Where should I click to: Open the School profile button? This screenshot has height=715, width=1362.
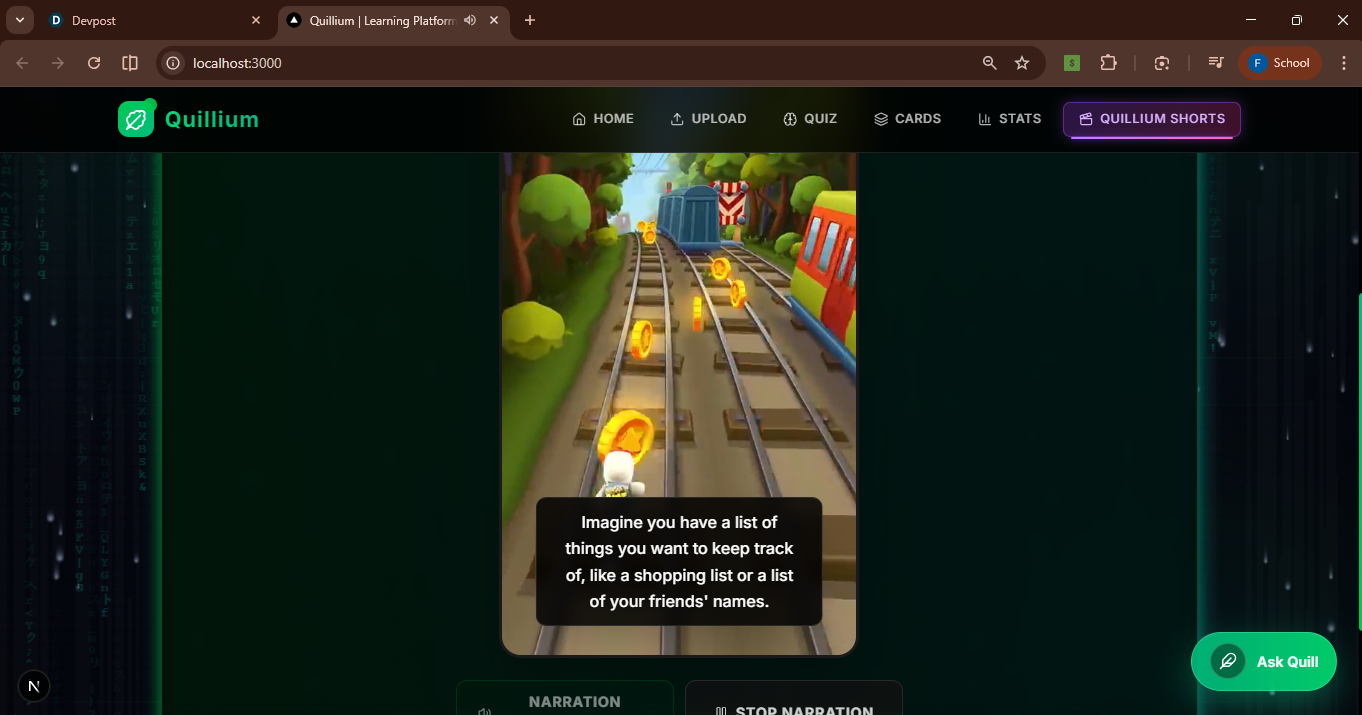click(x=1280, y=63)
